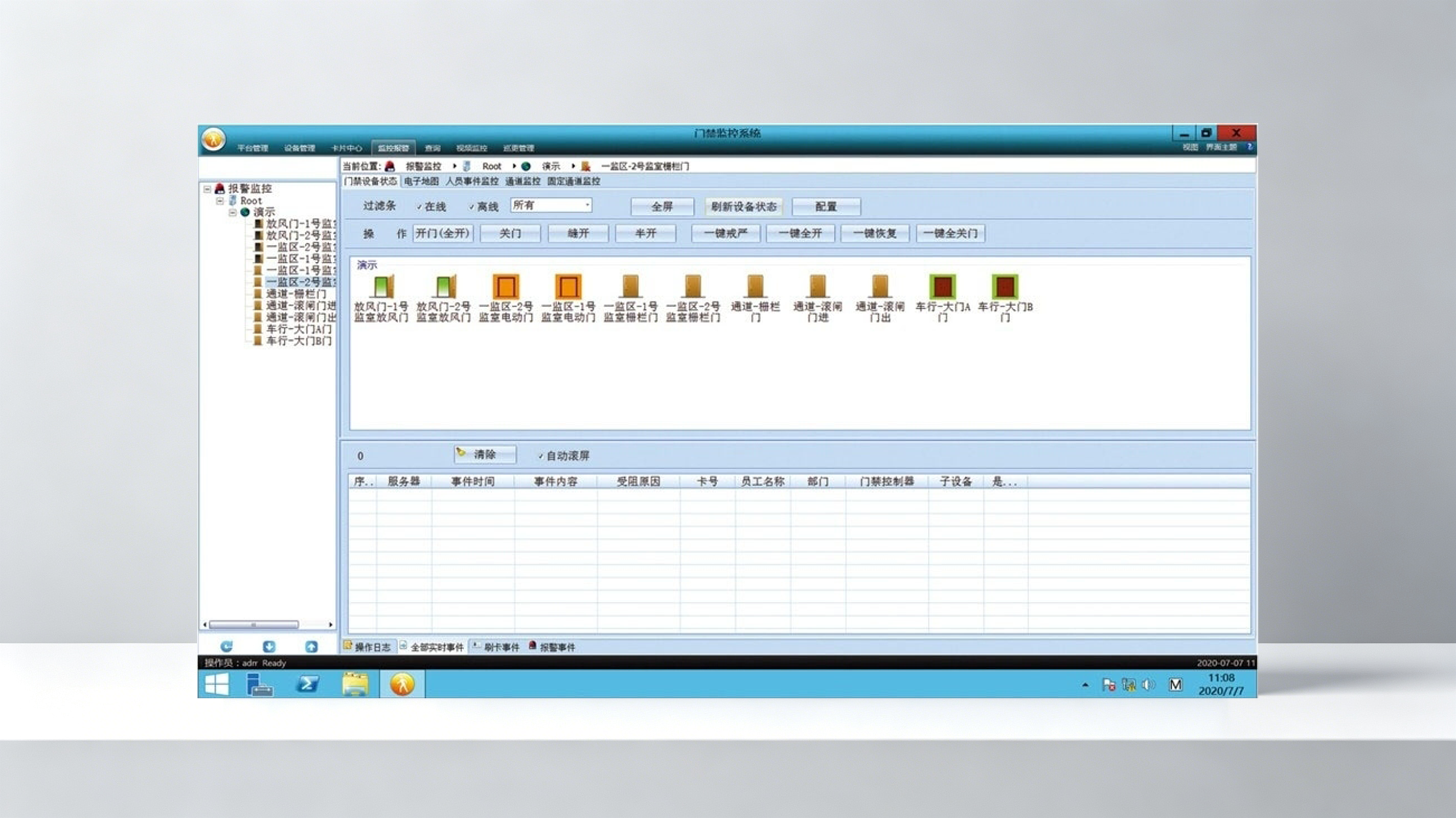Select the 一监区-1号监室电动门 orange door icon
Screen dimensions: 1456x818
pos(568,286)
